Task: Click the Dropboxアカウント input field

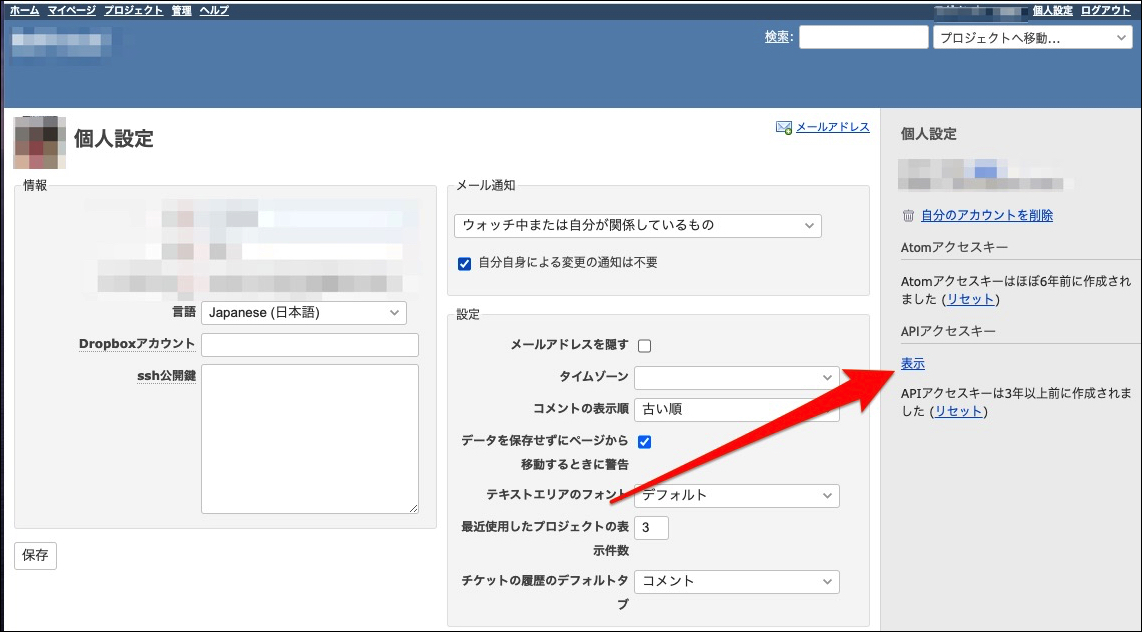Action: click(x=309, y=344)
